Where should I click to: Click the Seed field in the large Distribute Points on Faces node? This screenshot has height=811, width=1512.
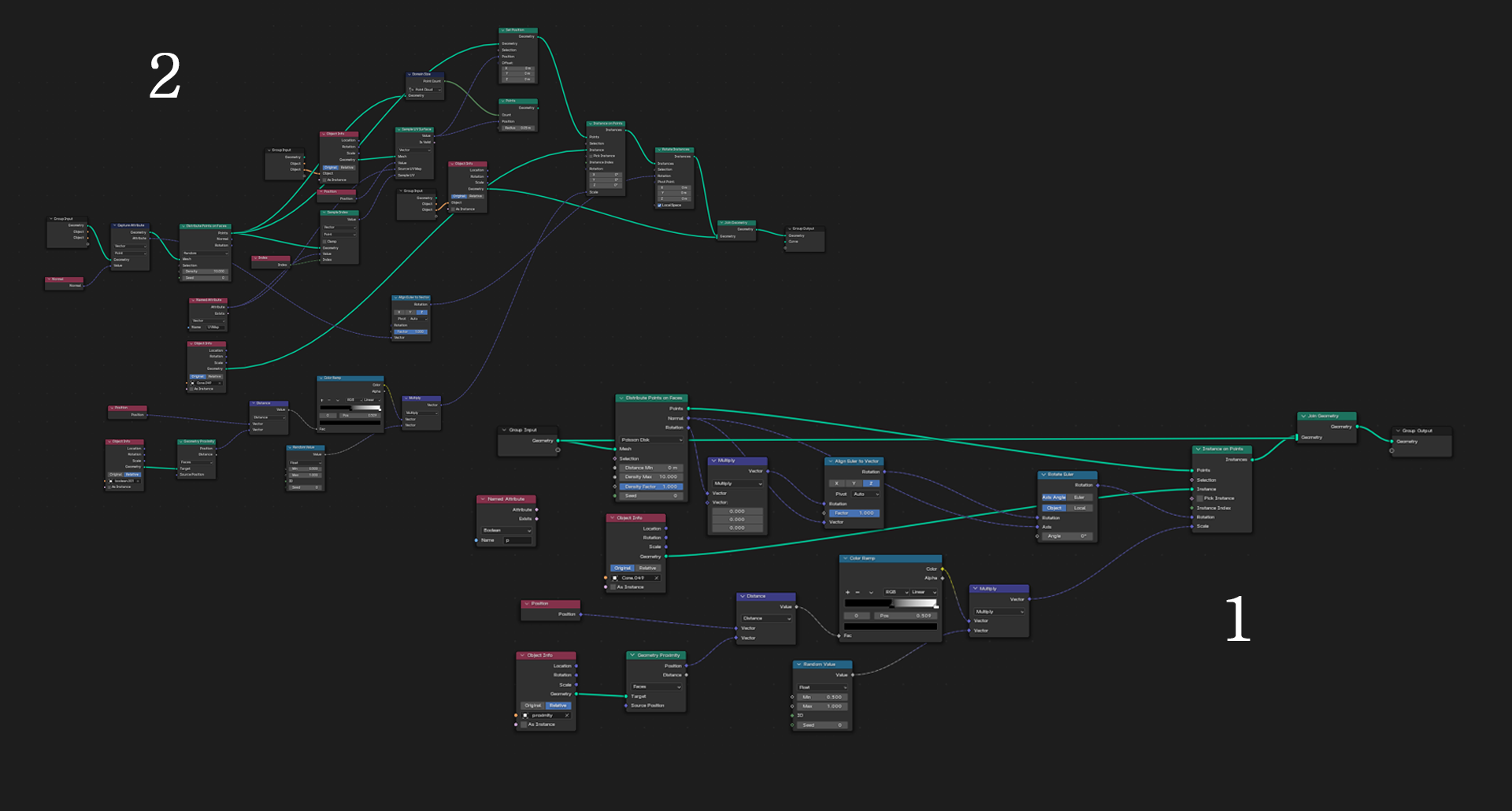(x=651, y=496)
